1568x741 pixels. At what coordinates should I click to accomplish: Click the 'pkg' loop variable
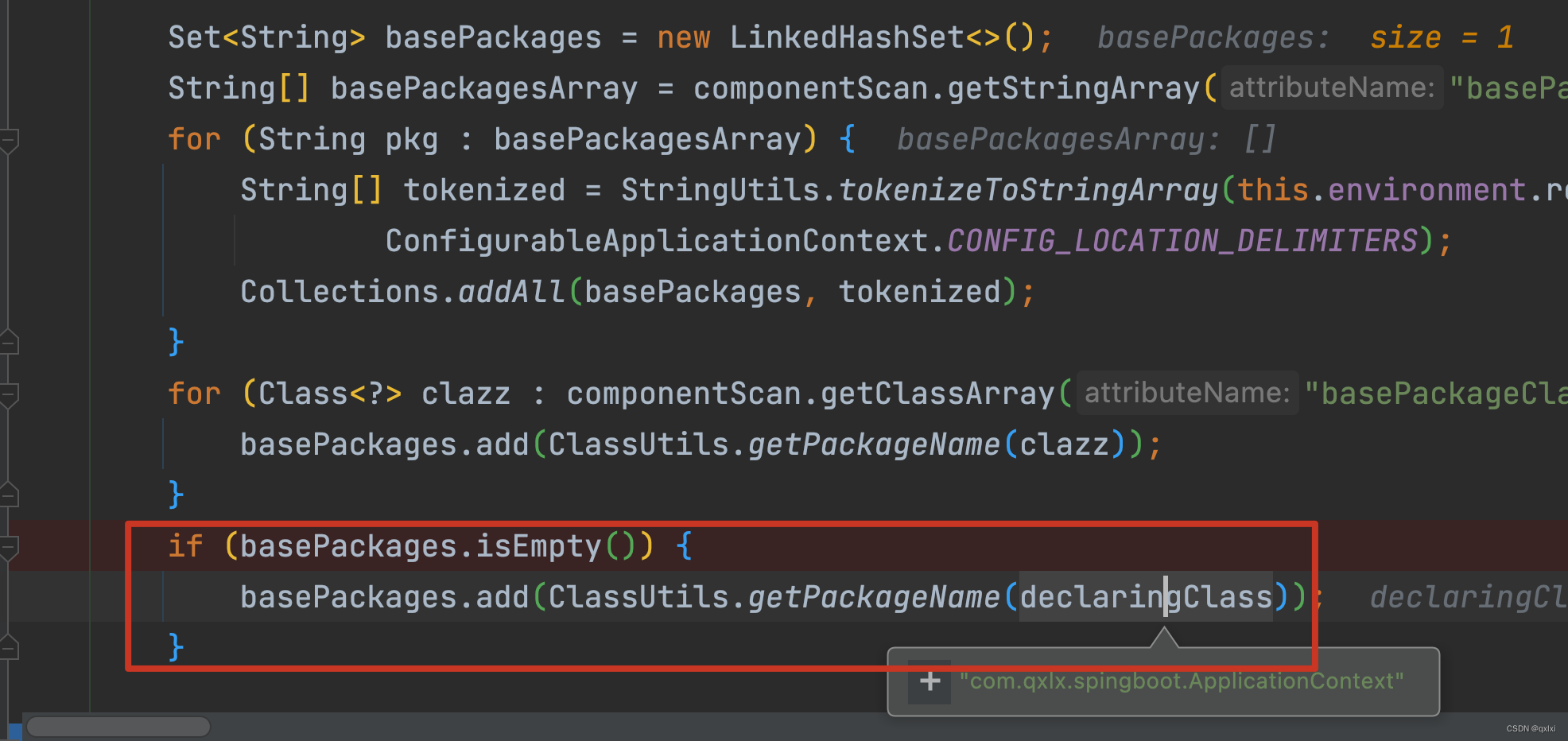pos(412,139)
